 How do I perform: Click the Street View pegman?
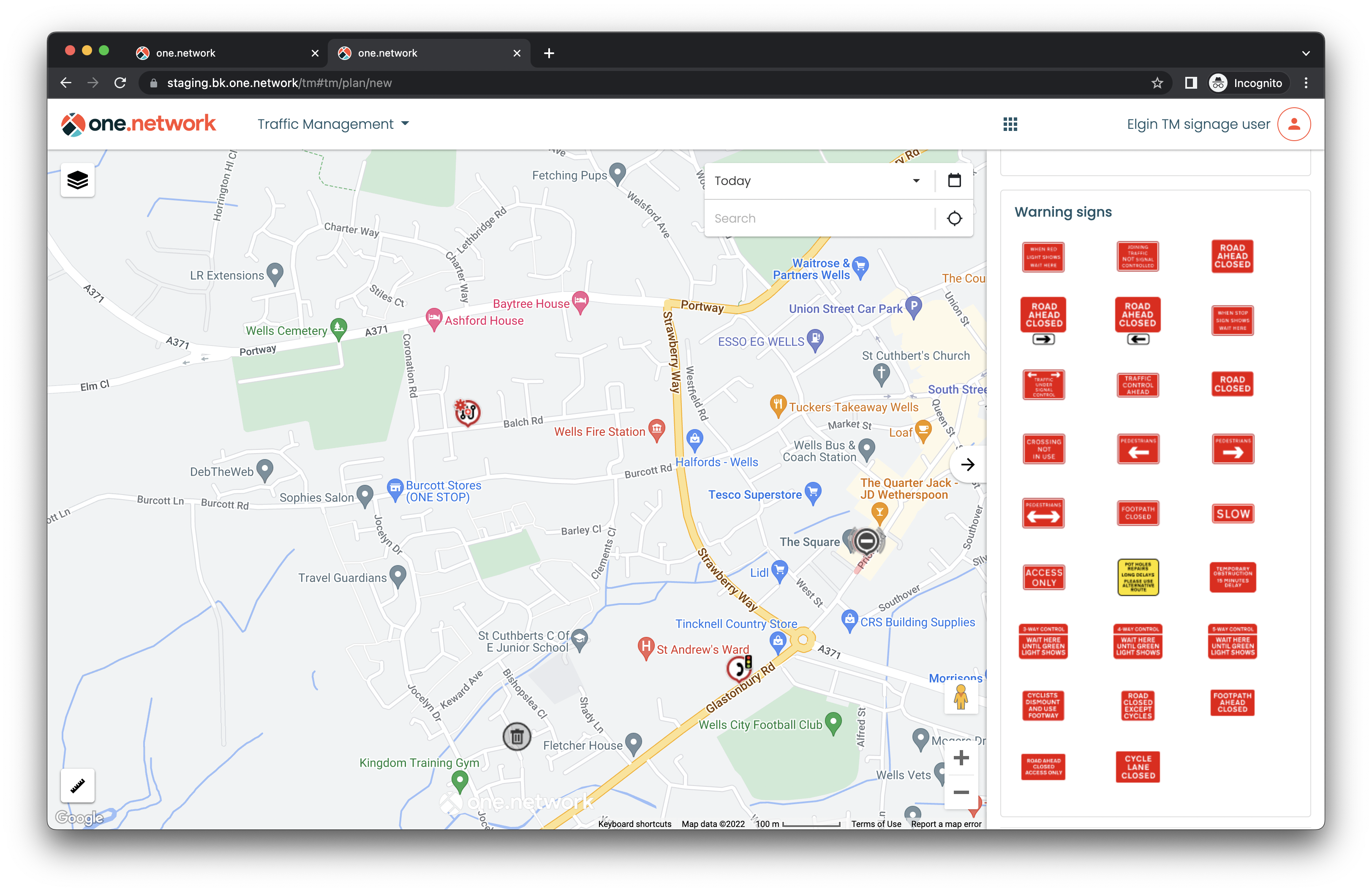point(961,698)
